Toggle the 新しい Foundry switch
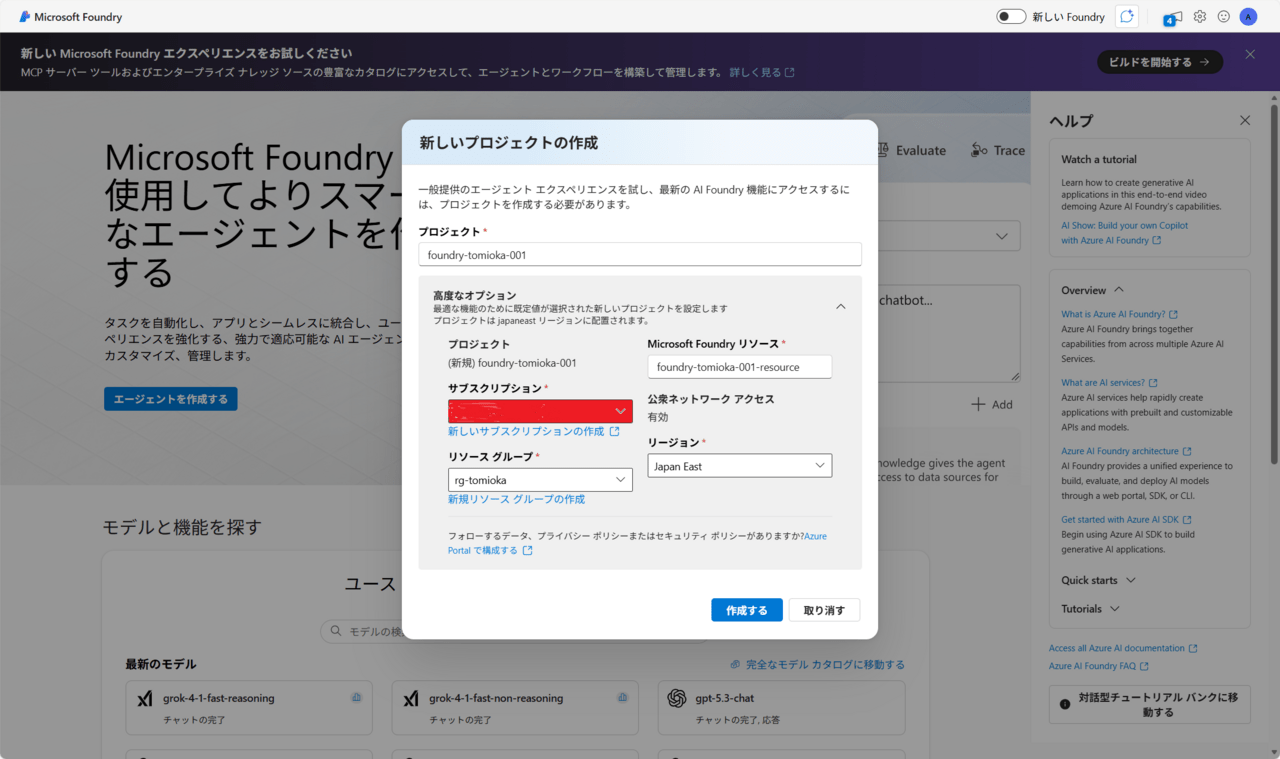Viewport: 1280px width, 759px height. pyautogui.click(x=1011, y=16)
